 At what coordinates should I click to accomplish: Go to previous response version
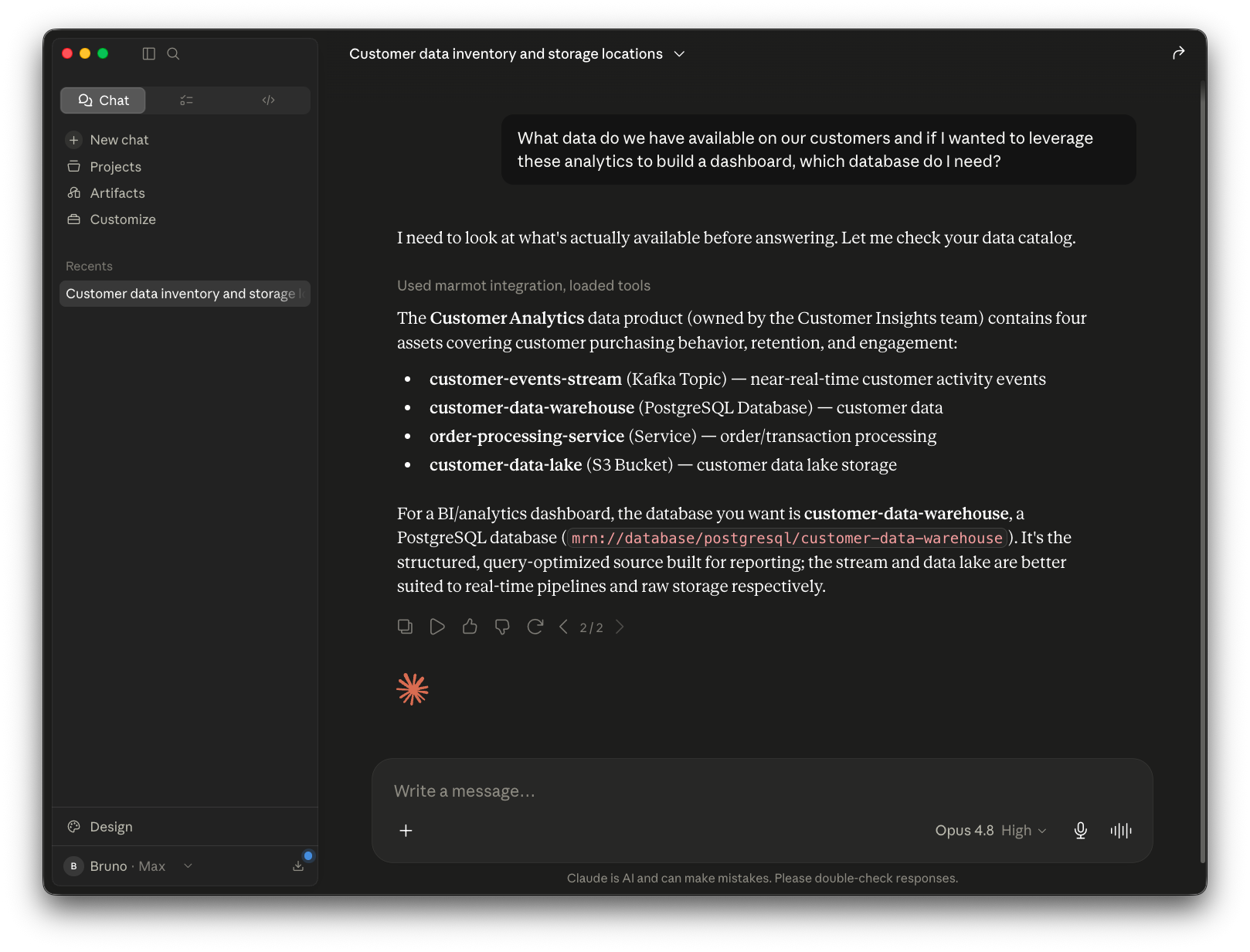point(563,627)
